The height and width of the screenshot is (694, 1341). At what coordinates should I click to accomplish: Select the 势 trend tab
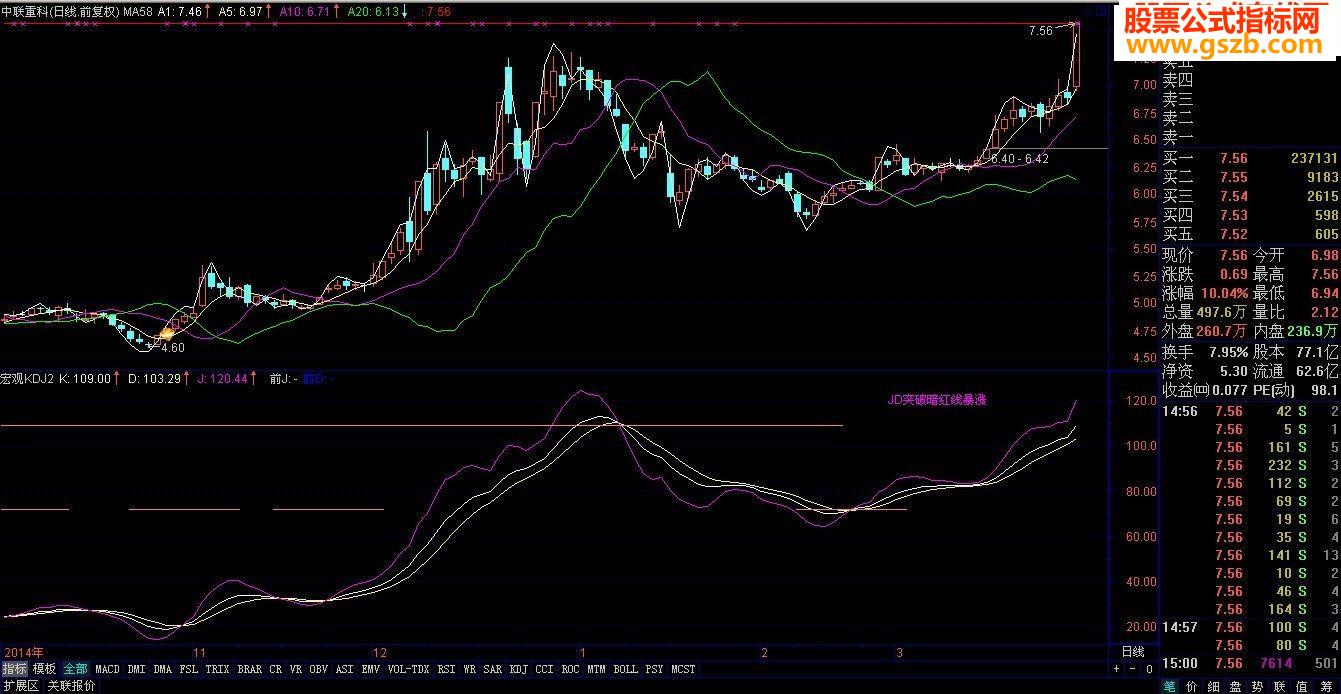coord(1257,686)
